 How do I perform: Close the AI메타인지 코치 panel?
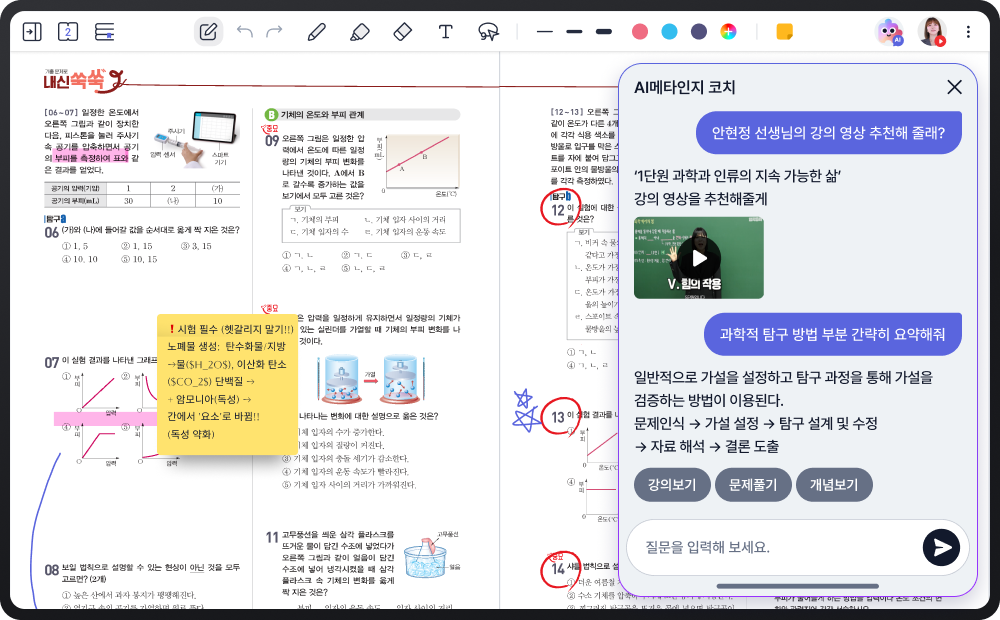point(954,87)
